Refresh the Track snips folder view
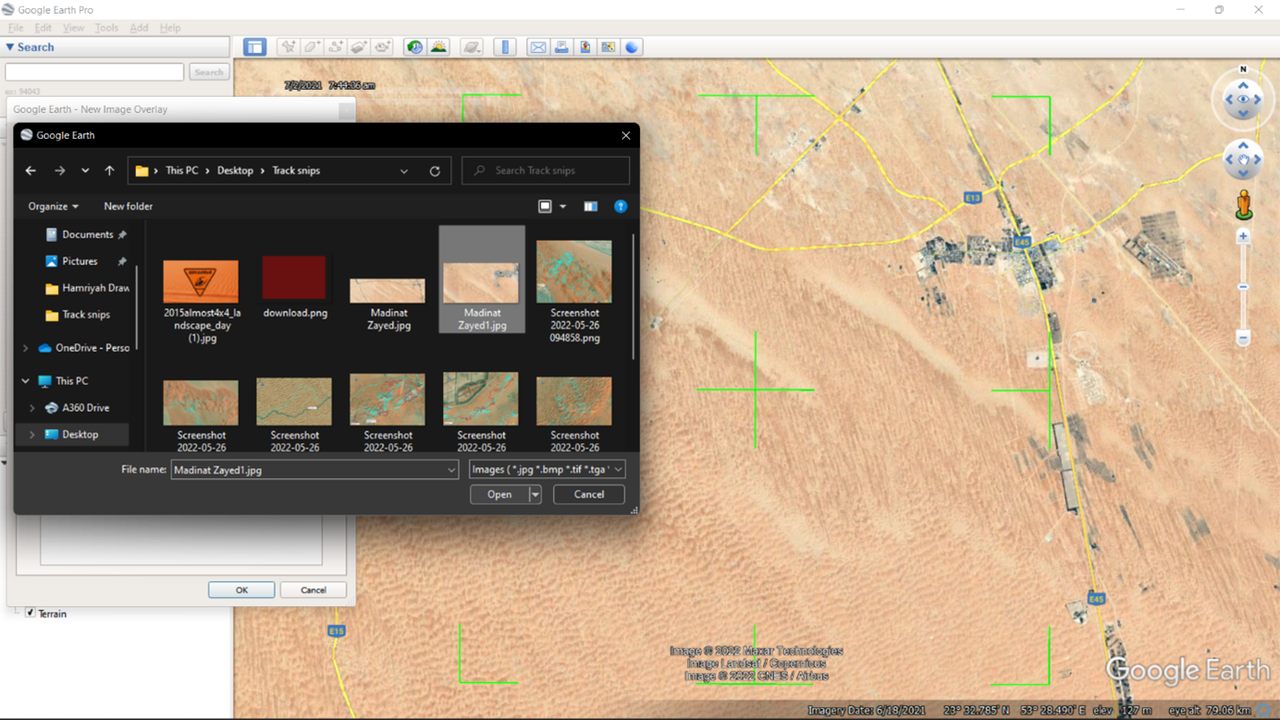 pos(435,171)
